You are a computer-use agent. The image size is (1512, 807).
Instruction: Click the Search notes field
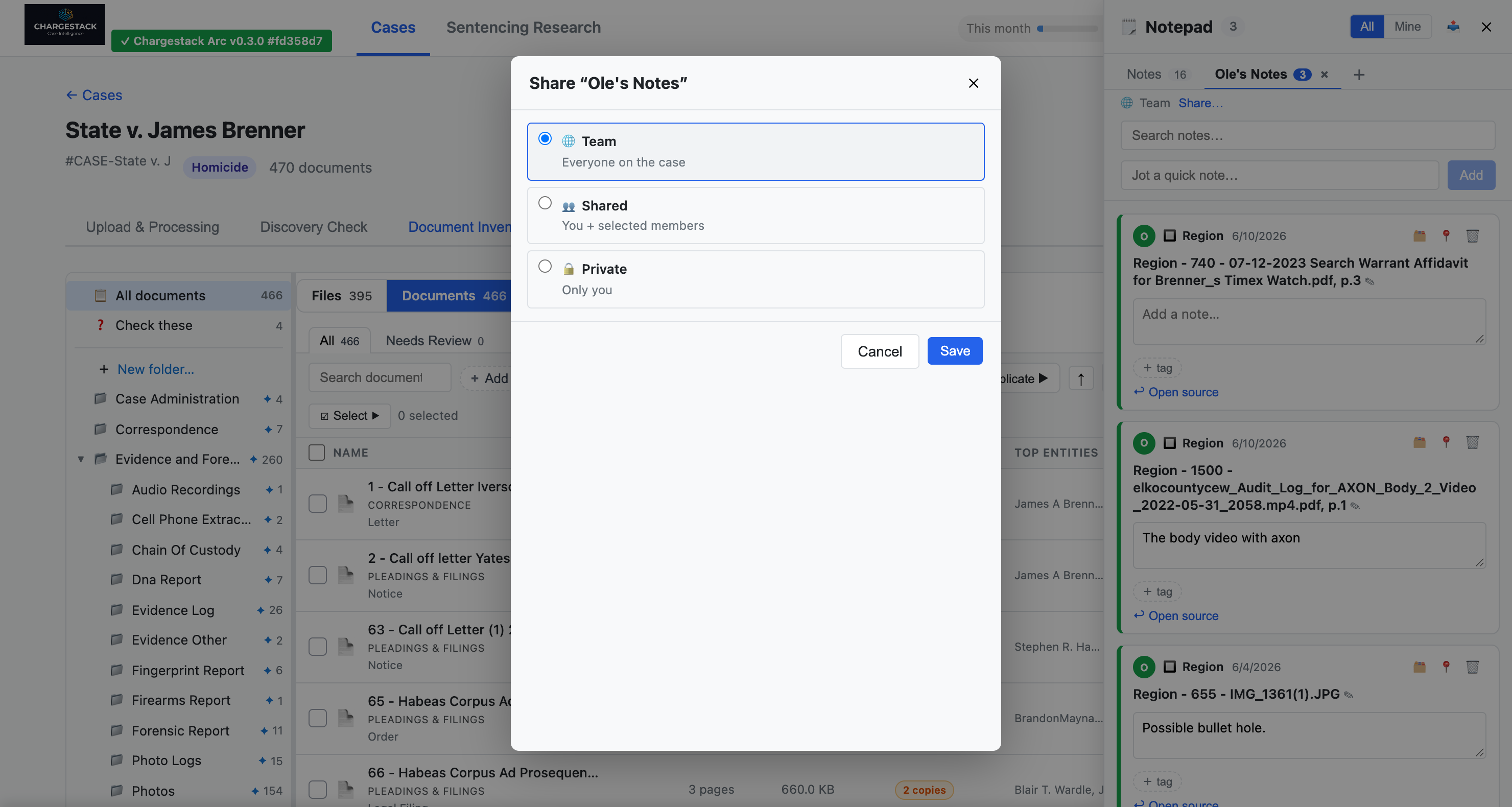pos(1308,135)
